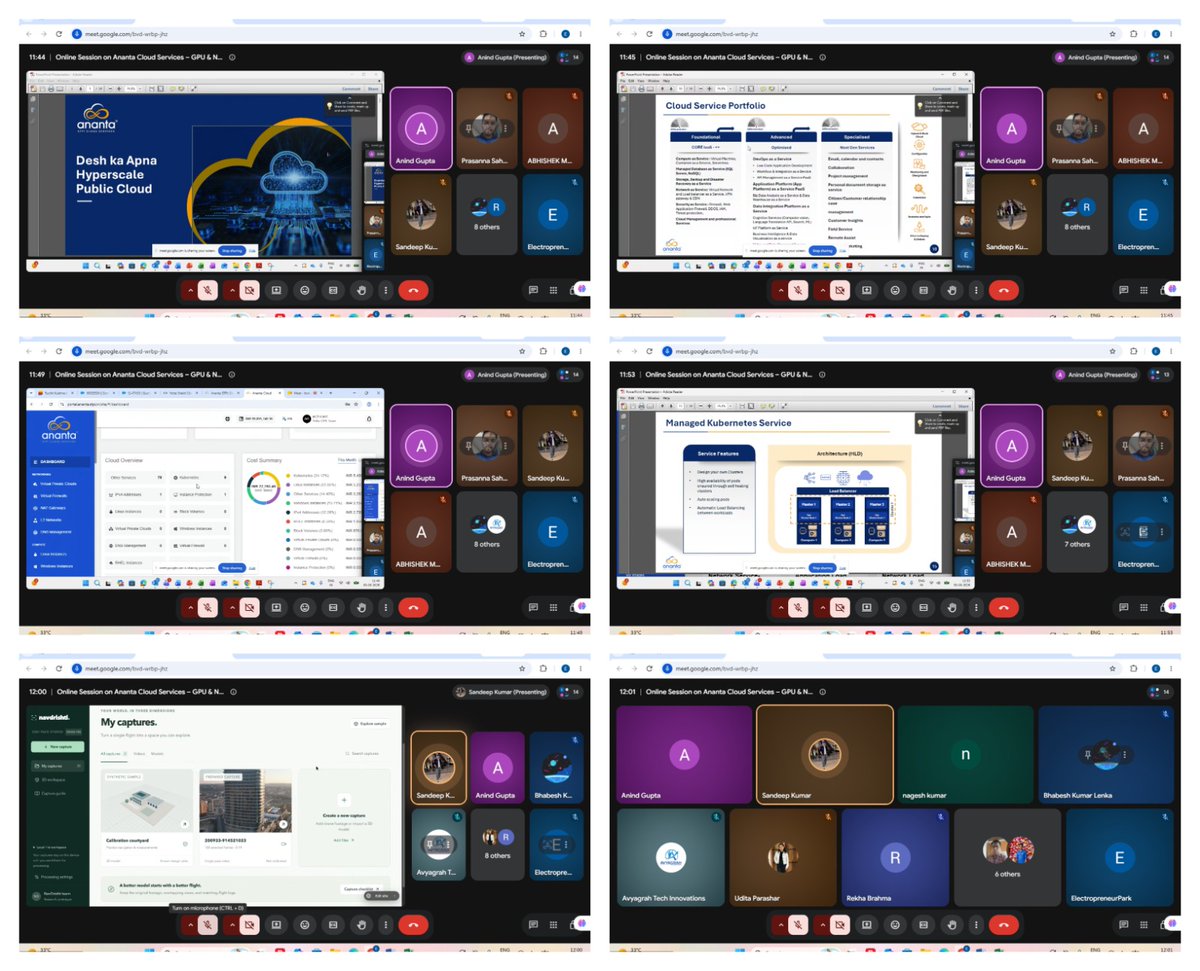
Task: Open video settings chevron in 11:44 screenshot
Action: [x=231, y=290]
